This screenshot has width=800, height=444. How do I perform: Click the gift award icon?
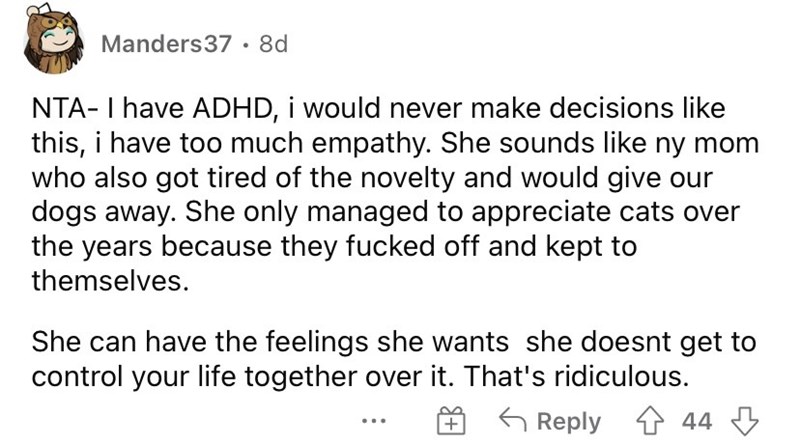[453, 422]
